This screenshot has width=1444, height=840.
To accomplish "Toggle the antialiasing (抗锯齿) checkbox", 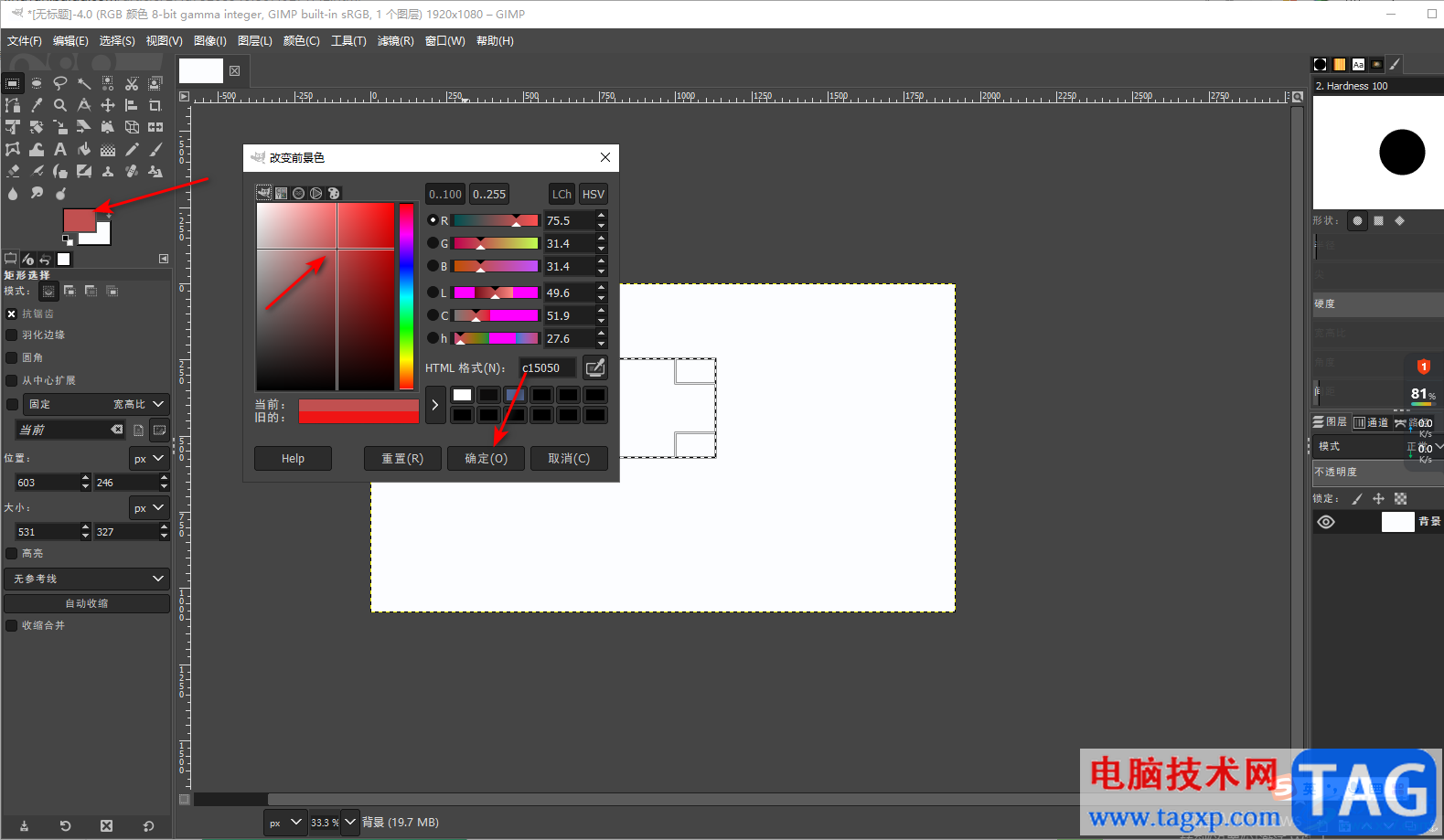I will click(12, 314).
